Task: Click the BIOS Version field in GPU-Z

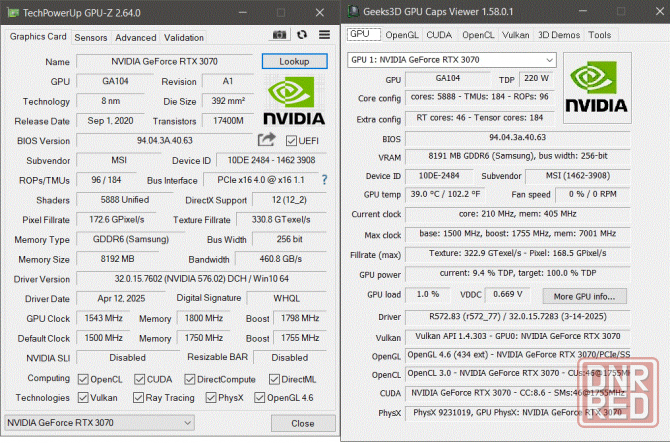Action: tap(165, 141)
